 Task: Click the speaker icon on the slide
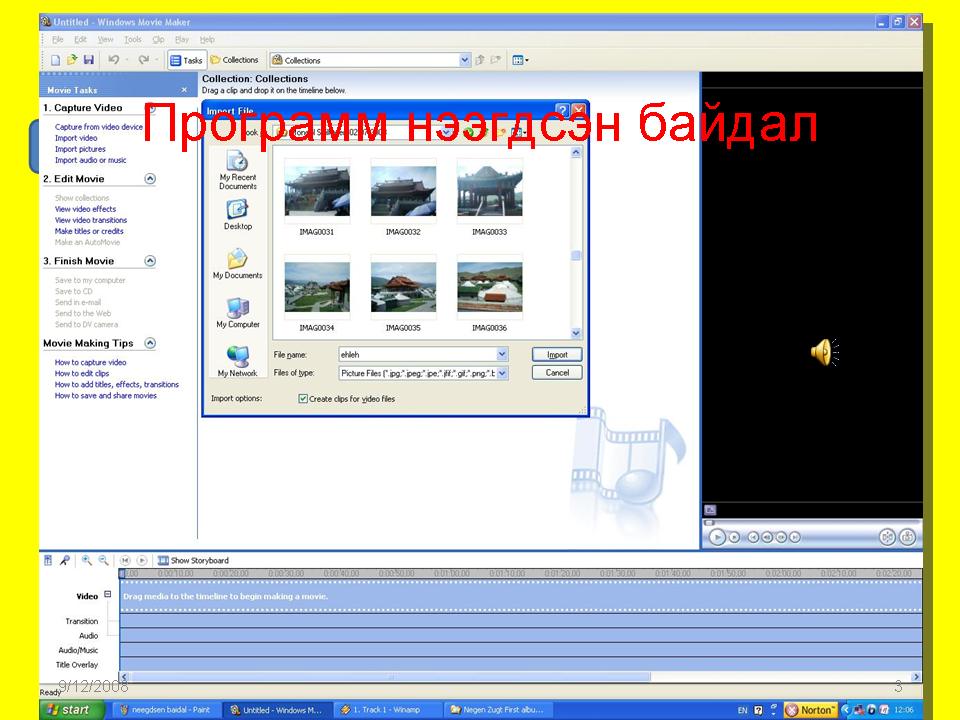[823, 352]
